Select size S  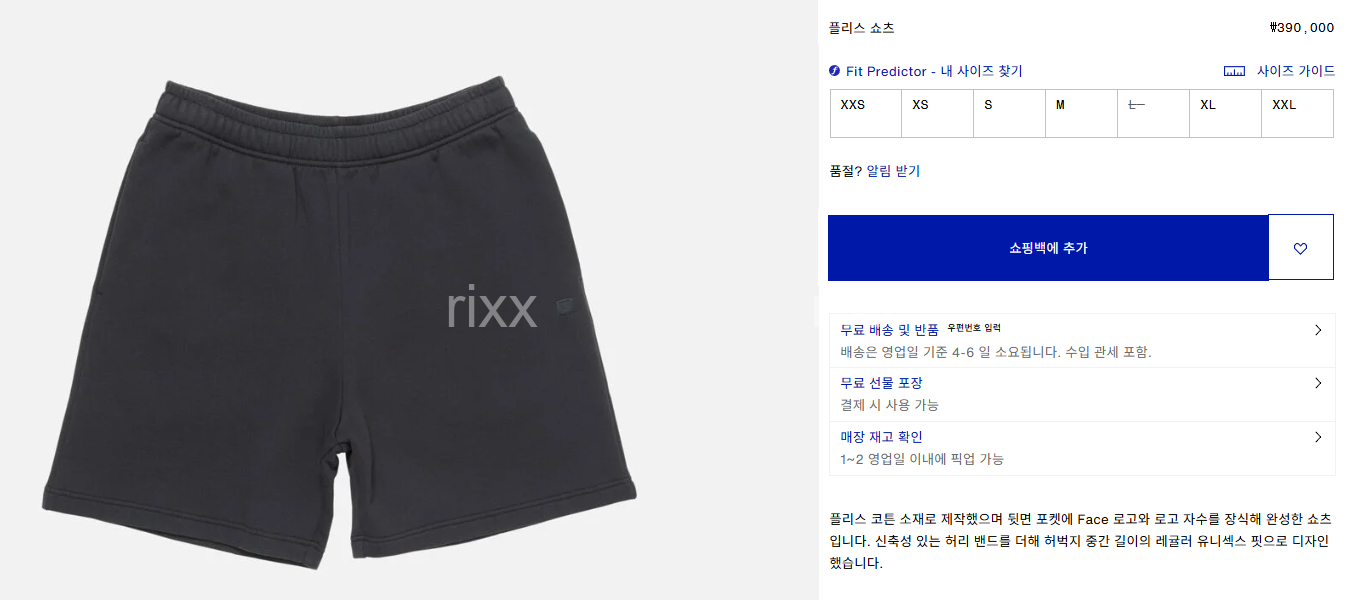coord(1010,113)
